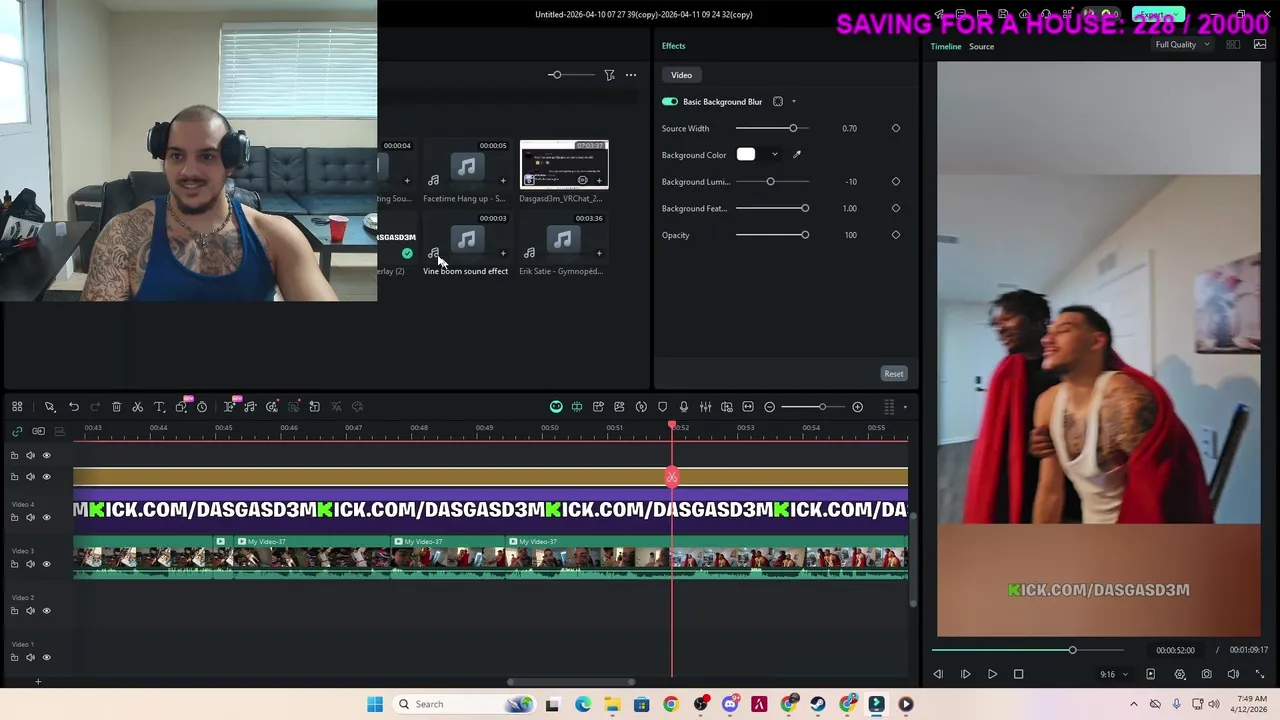Select the Video sub-tab in Effects

pyautogui.click(x=681, y=75)
